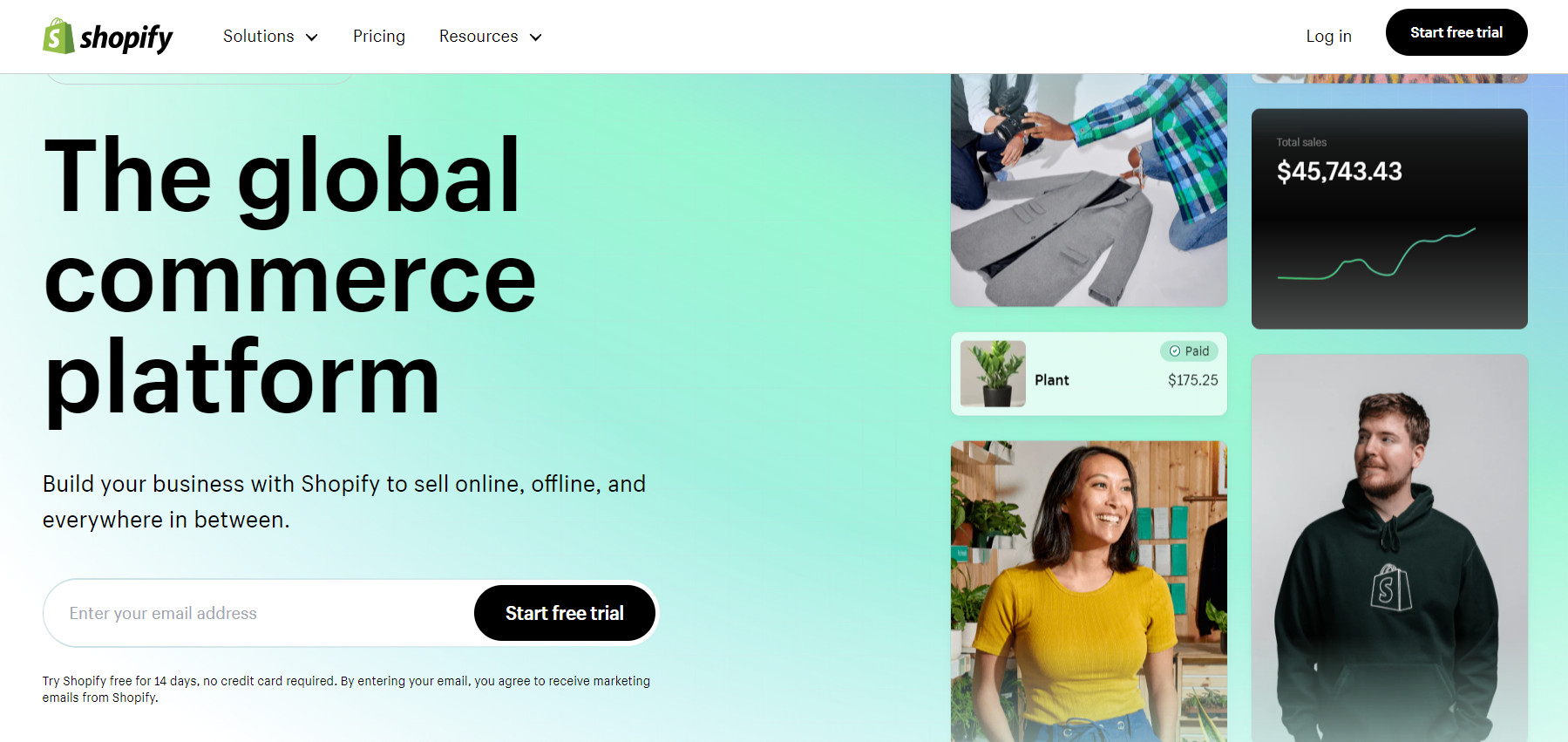Screen dimensions: 1568x742
Task: Click the green sales trend line chart
Action: [1376, 254]
